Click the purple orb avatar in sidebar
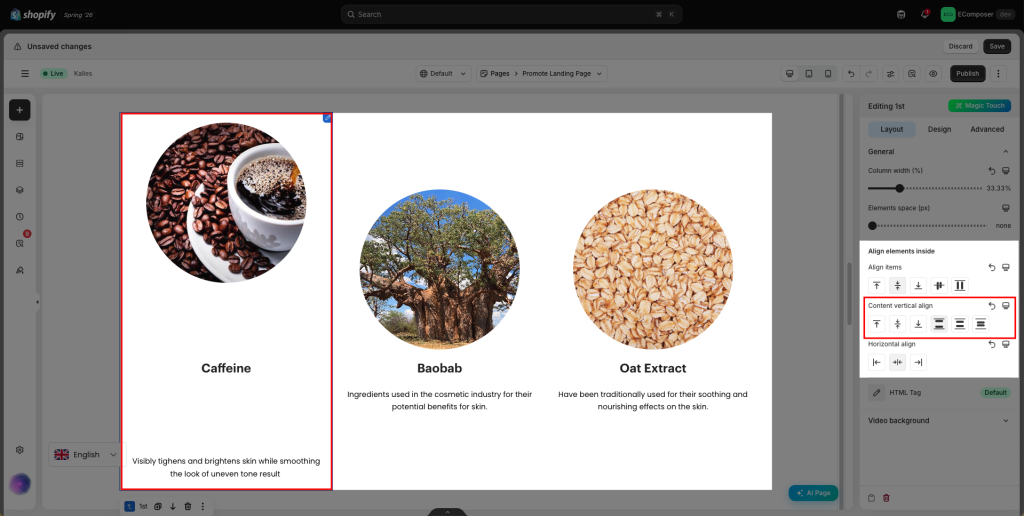The image size is (1024, 516). [20, 484]
